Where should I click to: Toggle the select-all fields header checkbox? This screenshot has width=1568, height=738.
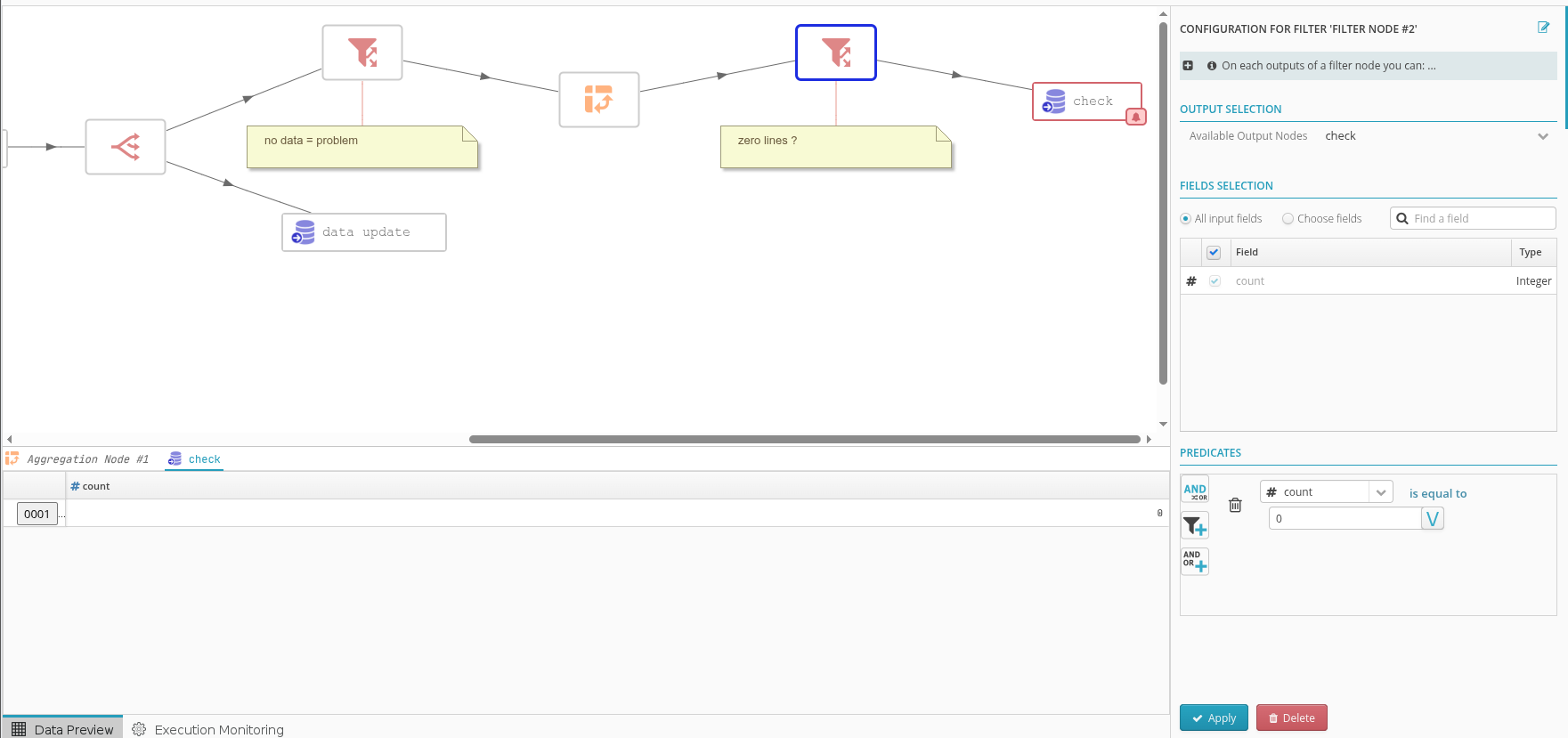pyautogui.click(x=1214, y=253)
